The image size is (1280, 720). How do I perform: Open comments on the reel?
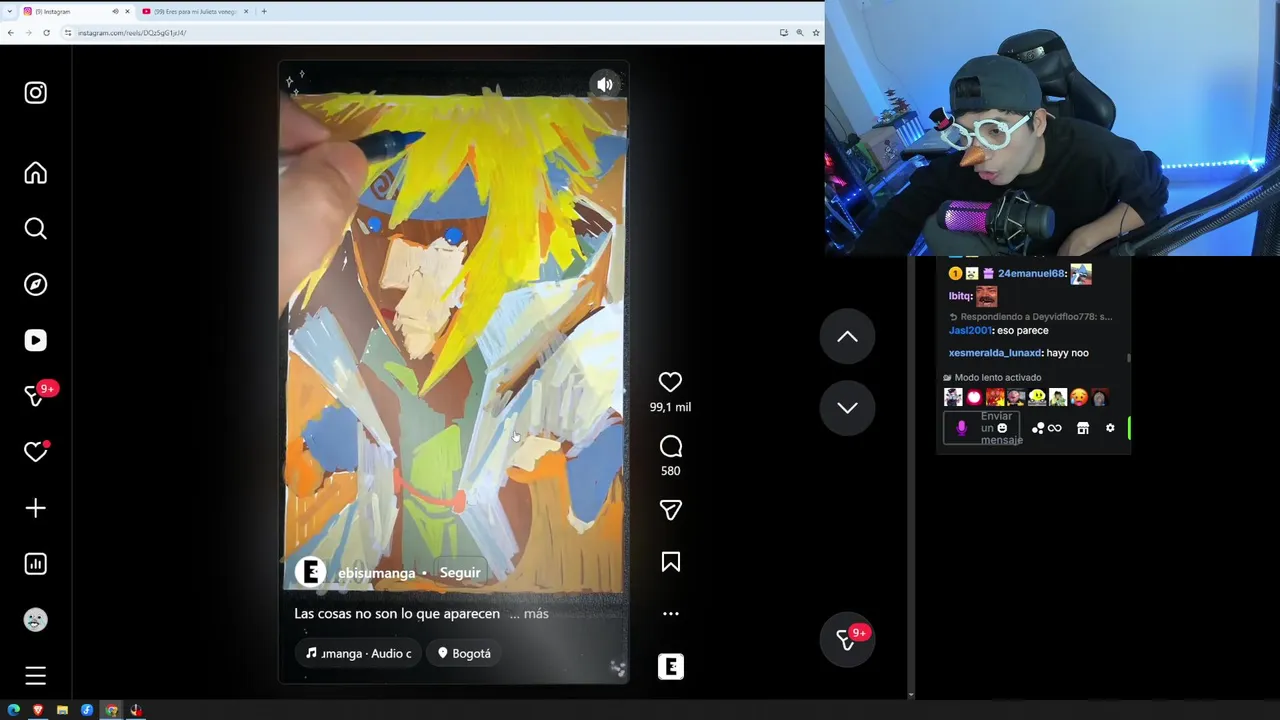click(x=670, y=446)
